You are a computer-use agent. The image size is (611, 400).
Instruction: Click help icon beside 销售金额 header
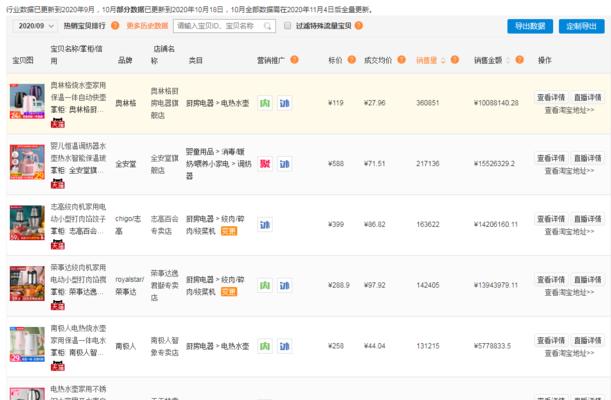519,60
